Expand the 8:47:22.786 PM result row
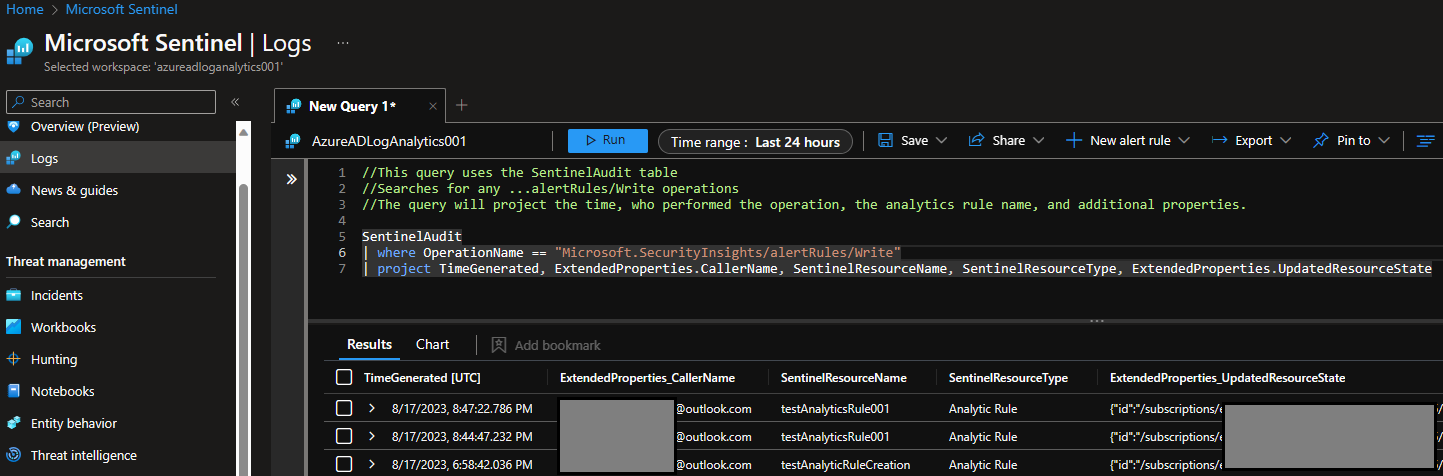The width and height of the screenshot is (1443, 476). pos(371,408)
